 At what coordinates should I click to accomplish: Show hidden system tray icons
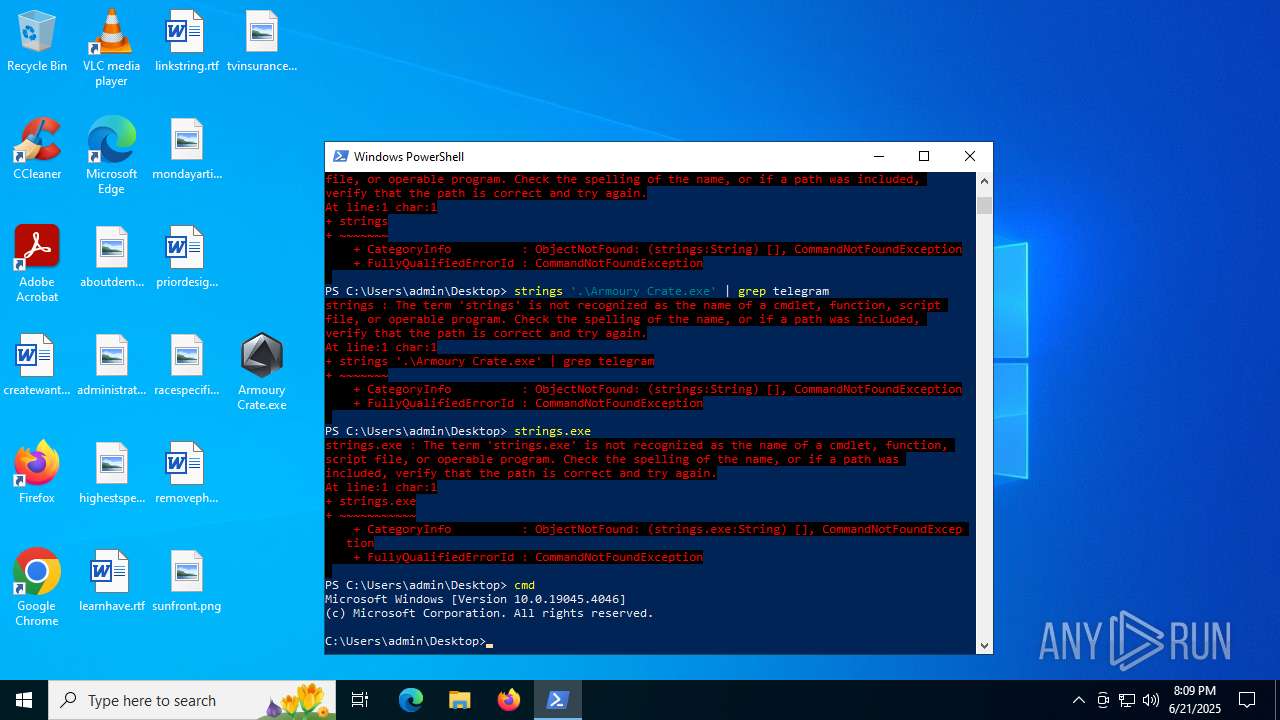(x=1078, y=700)
